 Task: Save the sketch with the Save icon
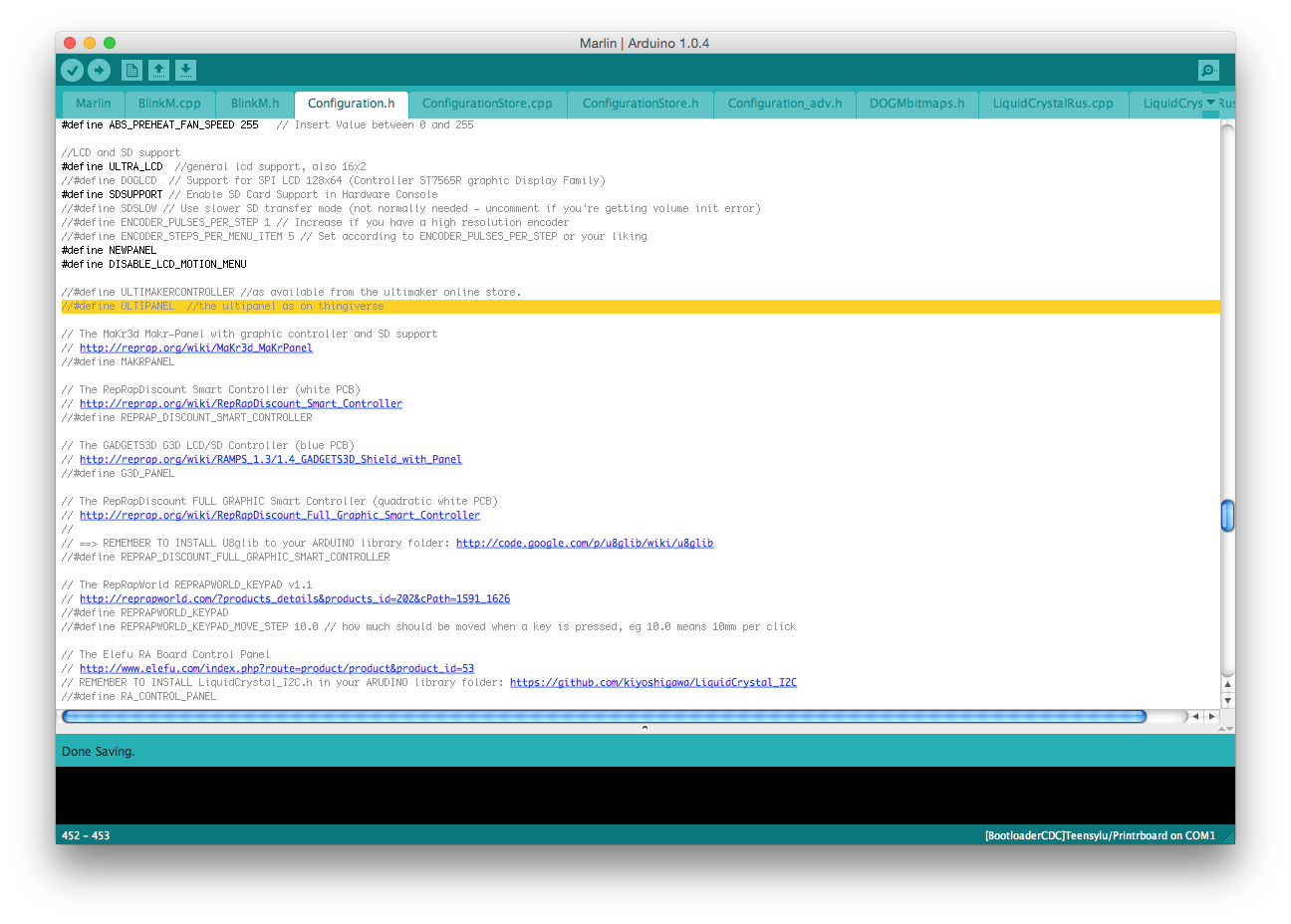pyautogui.click(x=185, y=70)
